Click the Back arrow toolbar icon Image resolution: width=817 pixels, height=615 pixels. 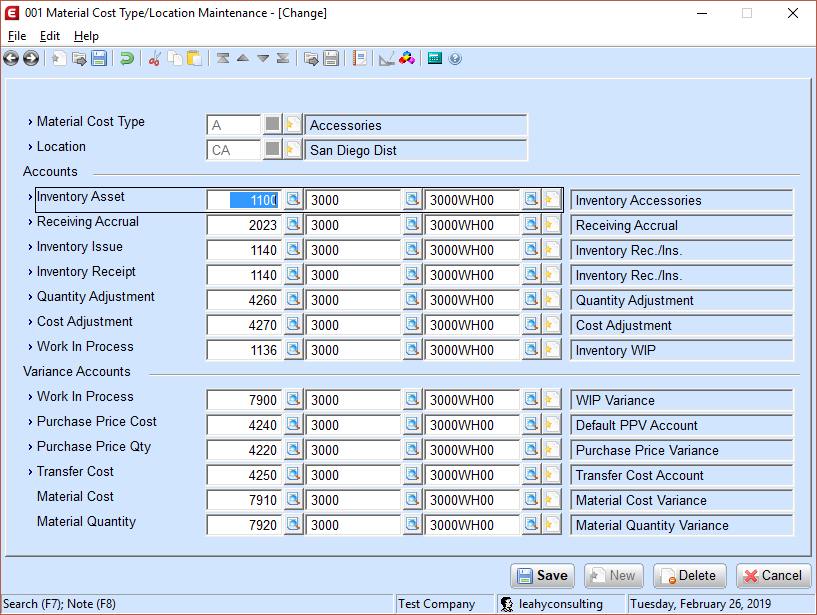point(11,58)
